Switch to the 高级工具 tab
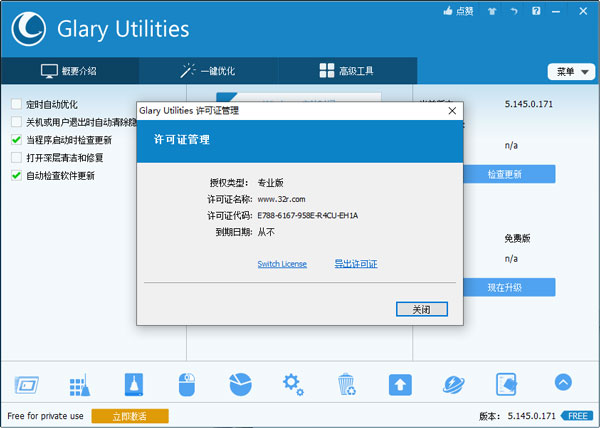Image resolution: width=600 pixels, height=428 pixels. [x=347, y=71]
